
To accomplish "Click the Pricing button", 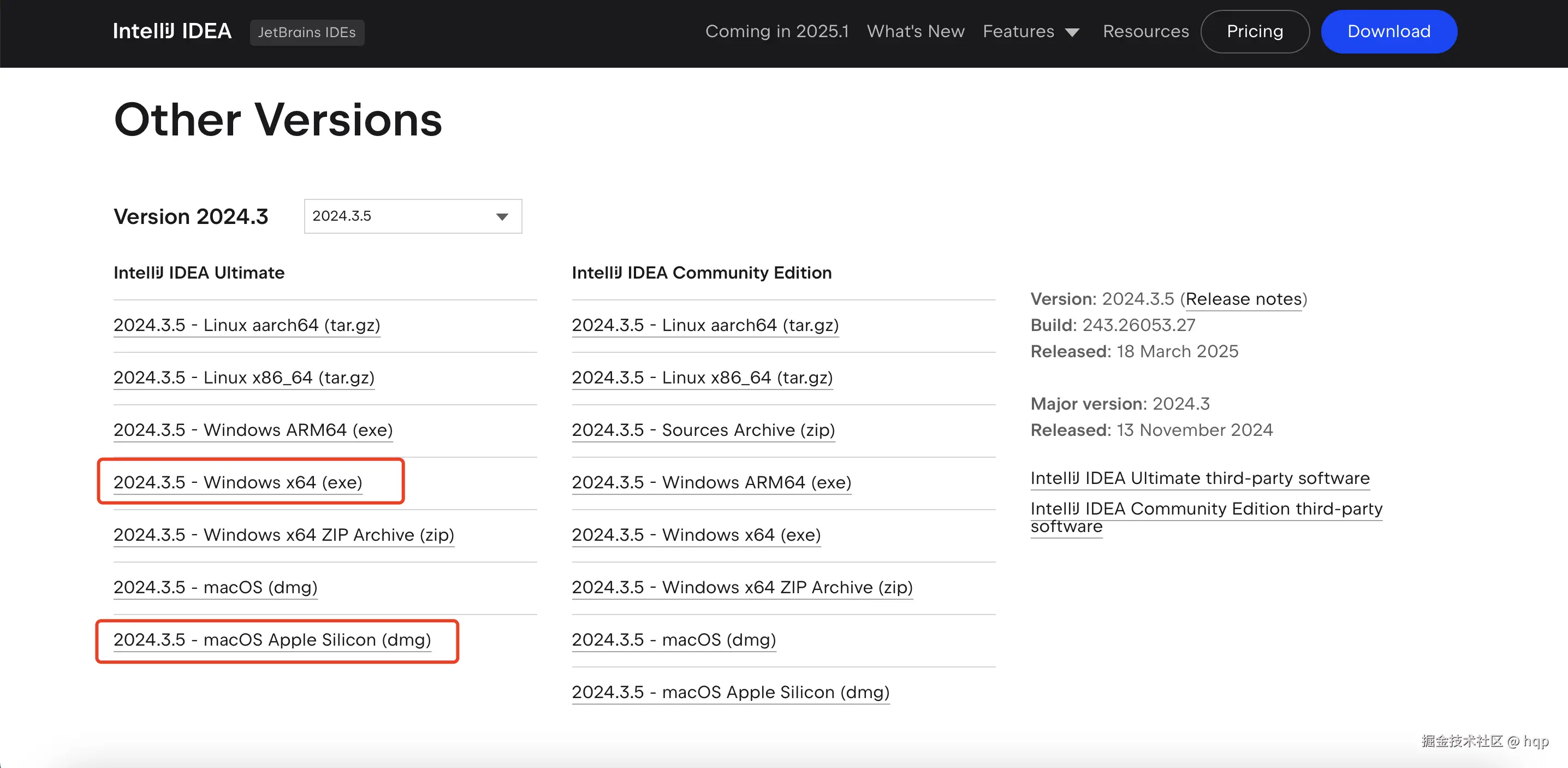I will [x=1255, y=32].
